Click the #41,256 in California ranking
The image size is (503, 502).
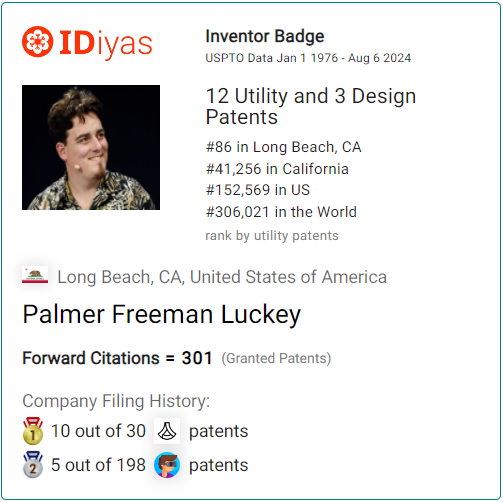pyautogui.click(x=277, y=169)
